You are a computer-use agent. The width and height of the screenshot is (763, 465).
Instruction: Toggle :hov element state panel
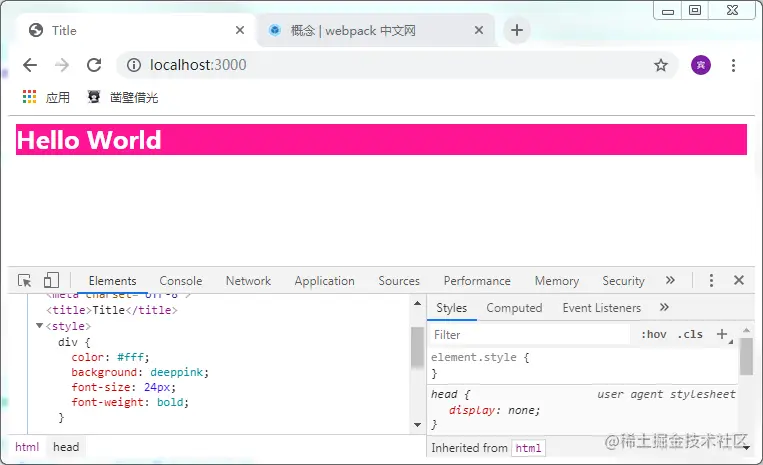click(654, 335)
